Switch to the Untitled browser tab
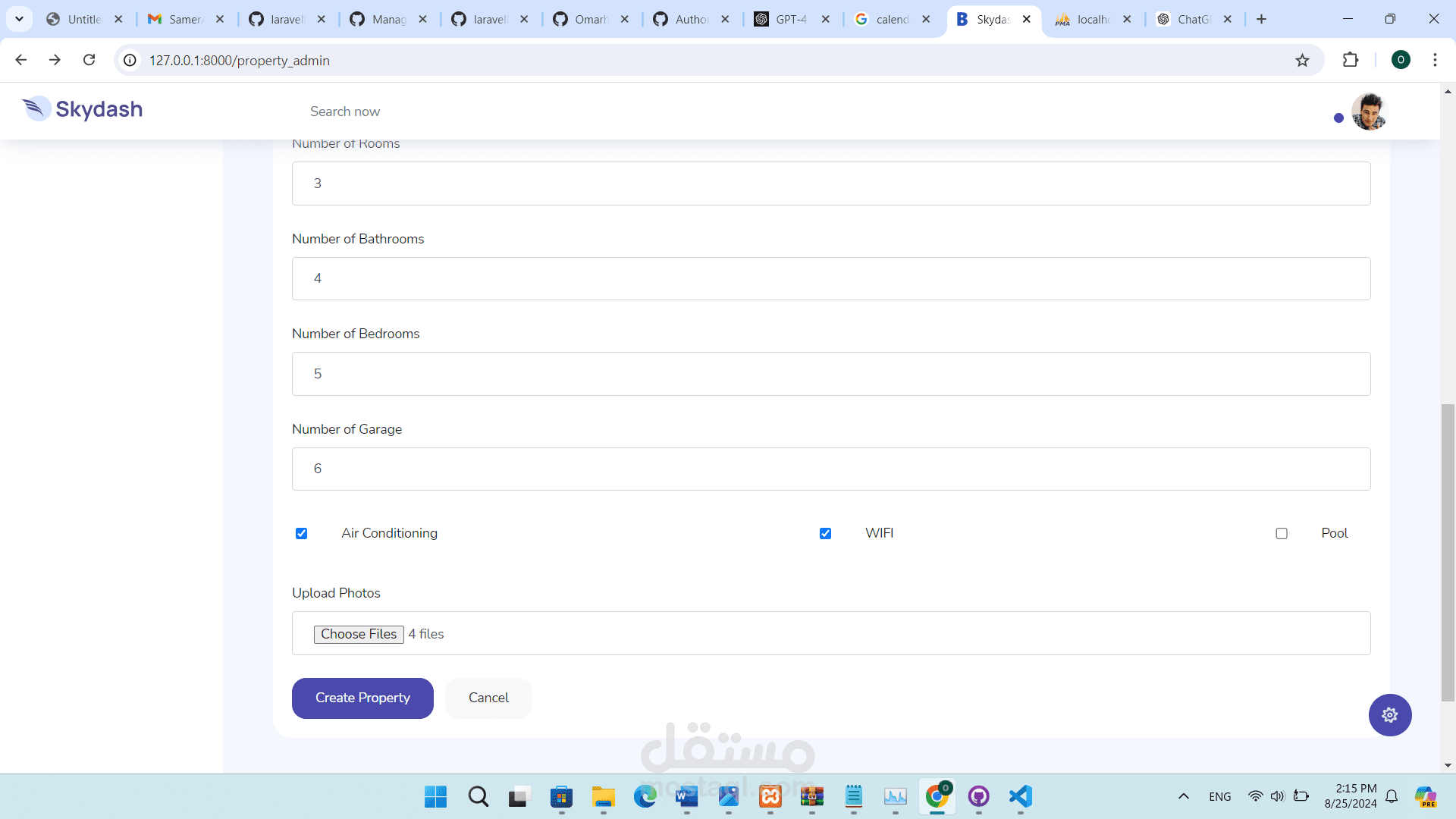 (x=83, y=19)
